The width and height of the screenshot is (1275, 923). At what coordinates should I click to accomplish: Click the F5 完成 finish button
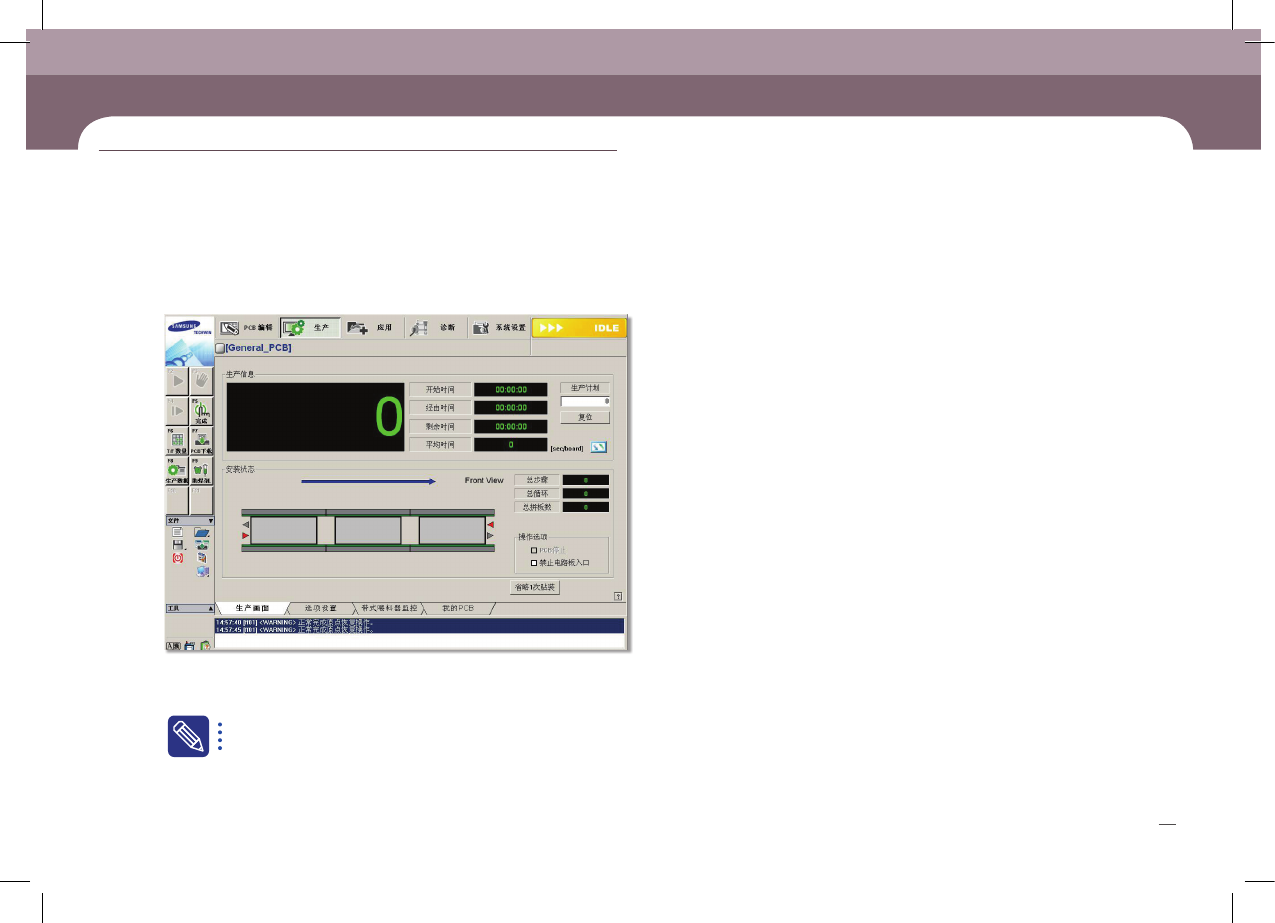click(201, 411)
